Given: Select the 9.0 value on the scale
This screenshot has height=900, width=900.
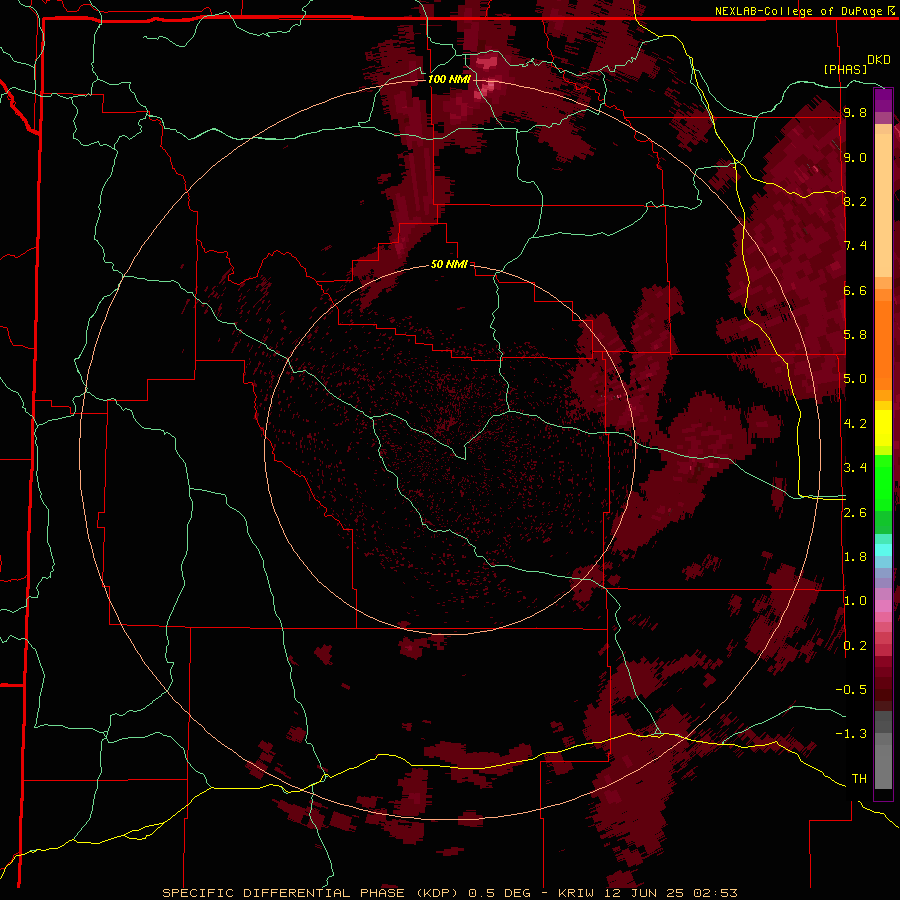Looking at the screenshot, I should click(x=855, y=157).
